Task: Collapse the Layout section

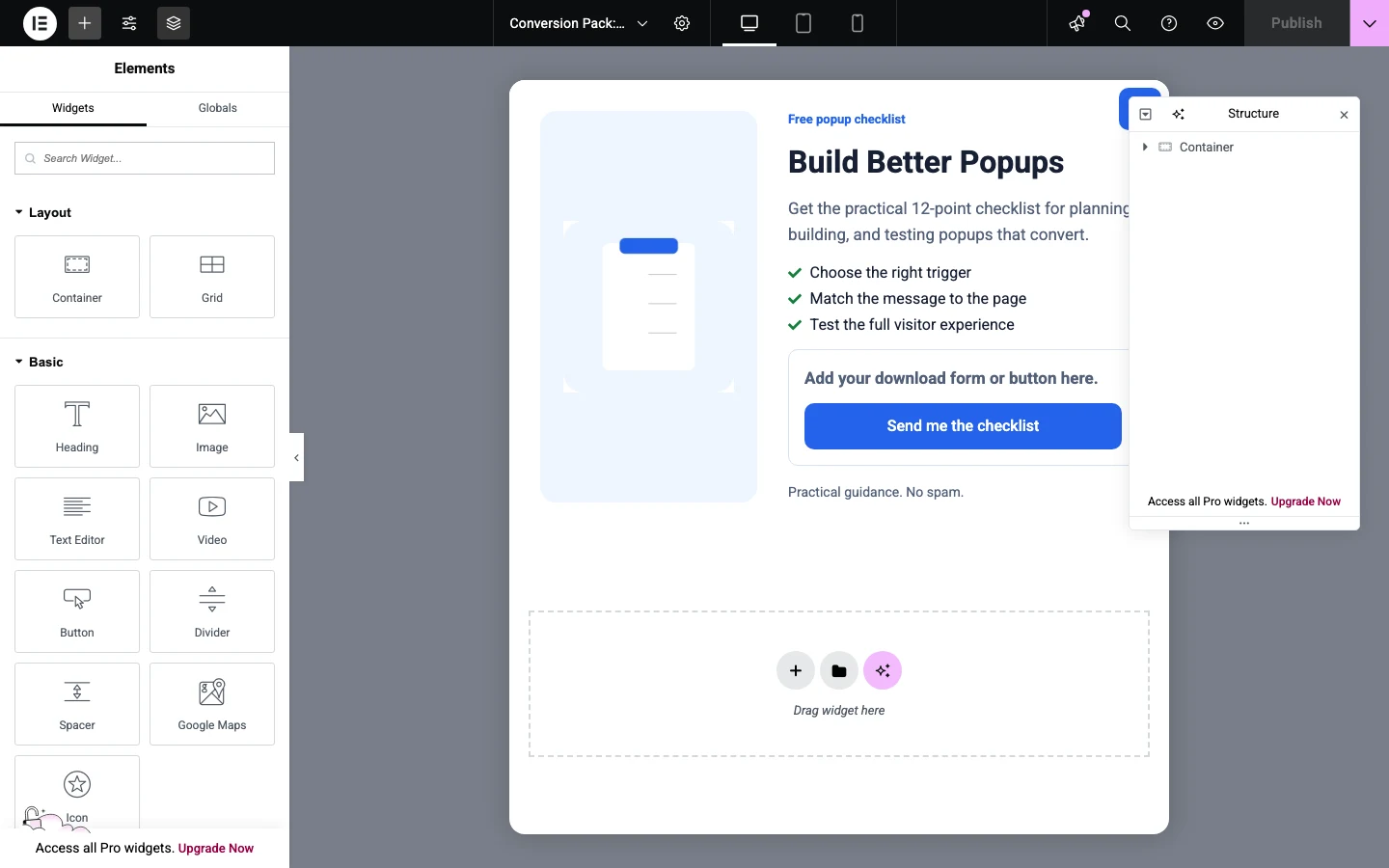Action: coord(43,212)
